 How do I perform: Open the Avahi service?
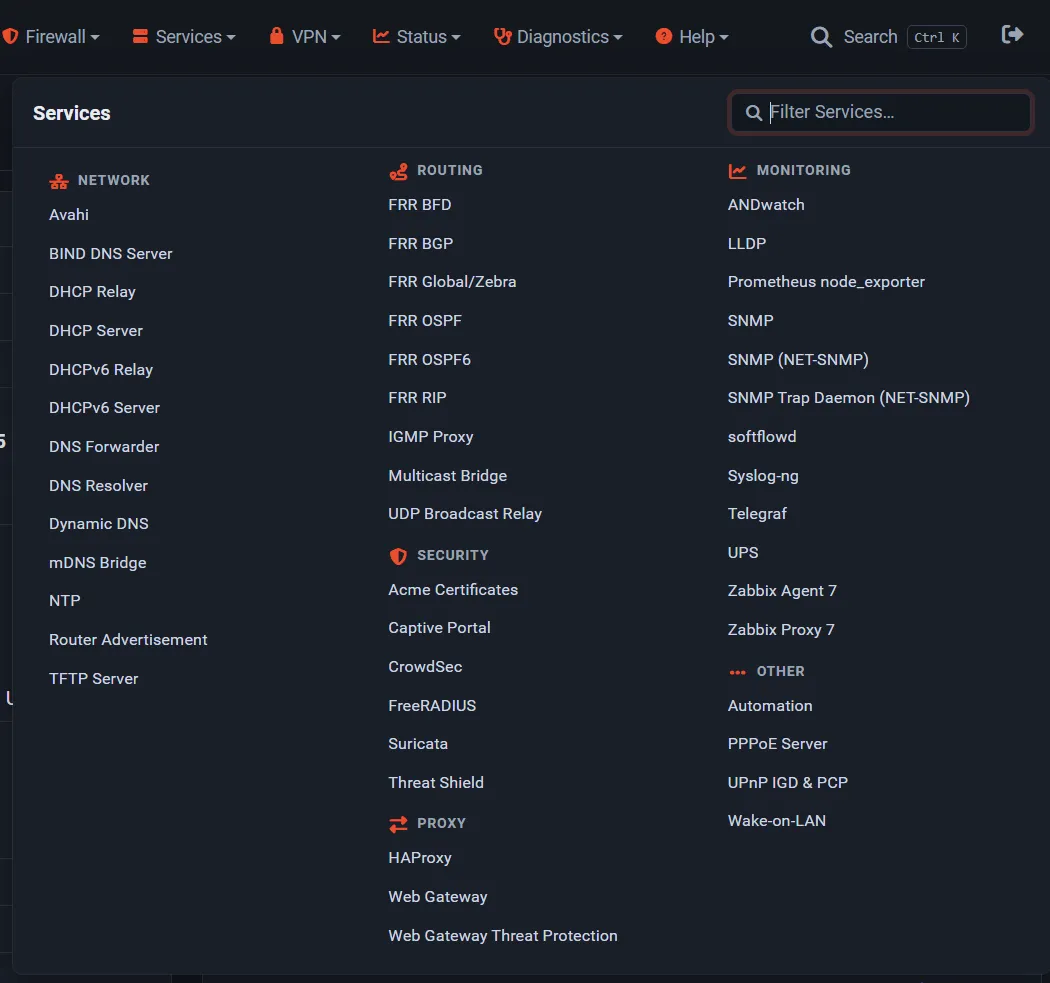pyautogui.click(x=69, y=215)
